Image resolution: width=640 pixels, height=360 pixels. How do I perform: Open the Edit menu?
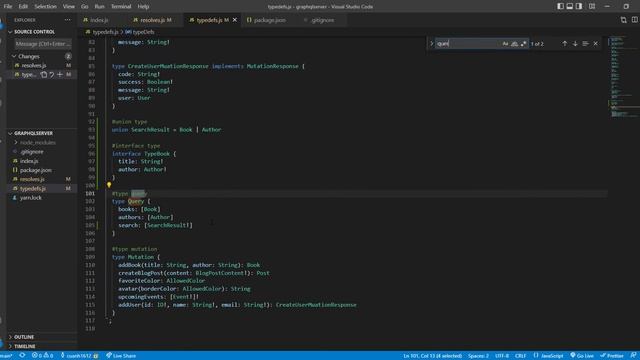pos(23,7)
